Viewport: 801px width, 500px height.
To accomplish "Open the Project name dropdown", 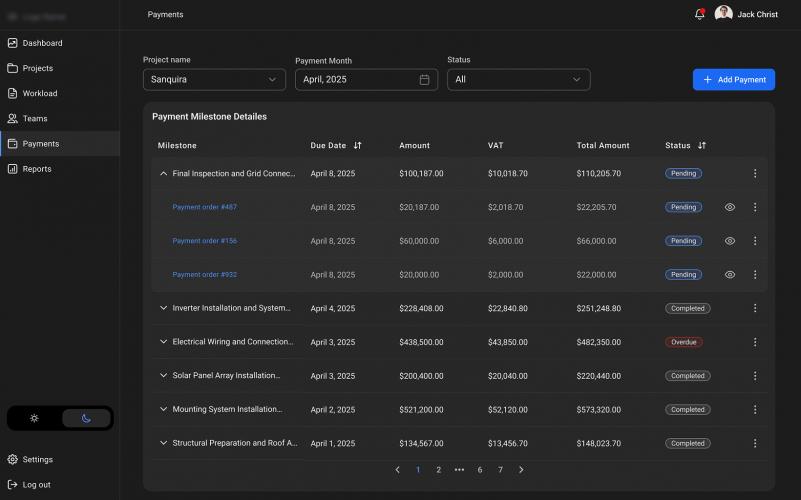I will (x=214, y=80).
